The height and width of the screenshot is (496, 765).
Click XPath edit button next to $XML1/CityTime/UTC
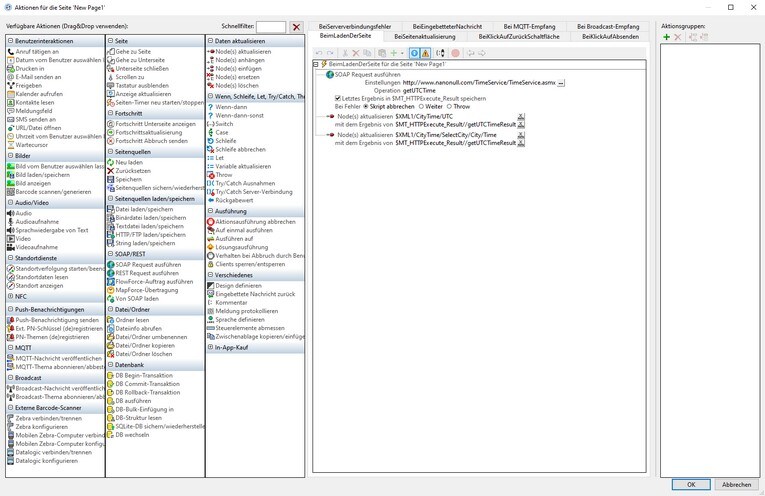522,116
